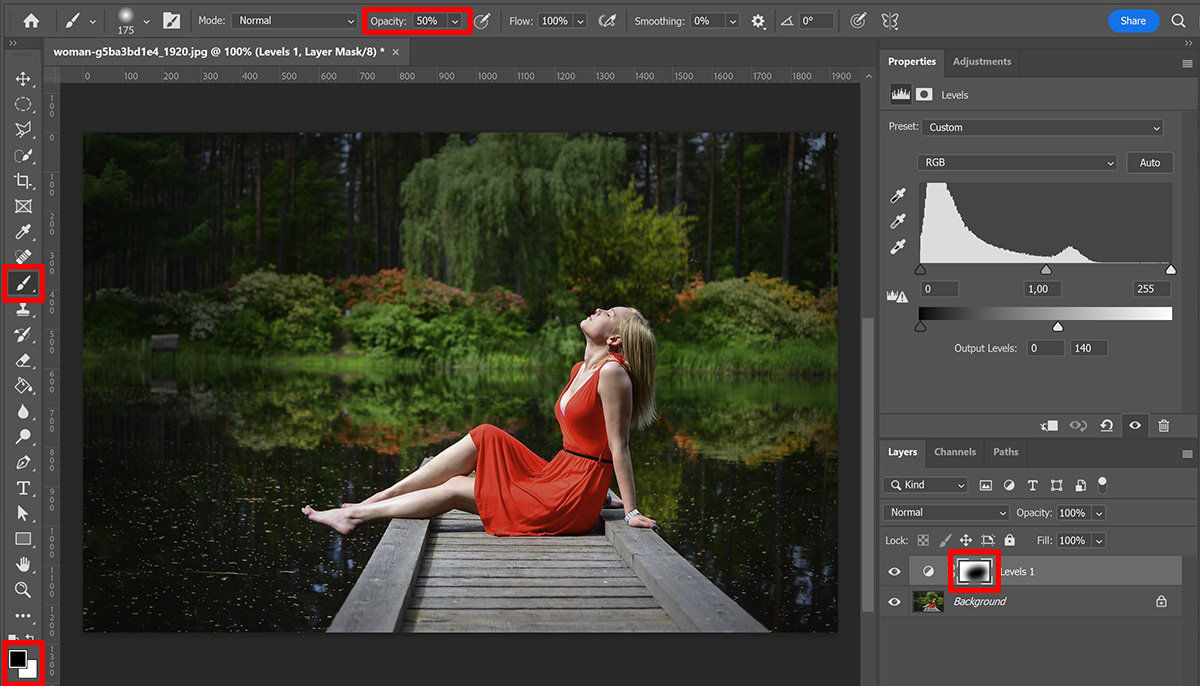This screenshot has width=1200, height=686.
Task: Hide the Background layer
Action: [x=895, y=601]
